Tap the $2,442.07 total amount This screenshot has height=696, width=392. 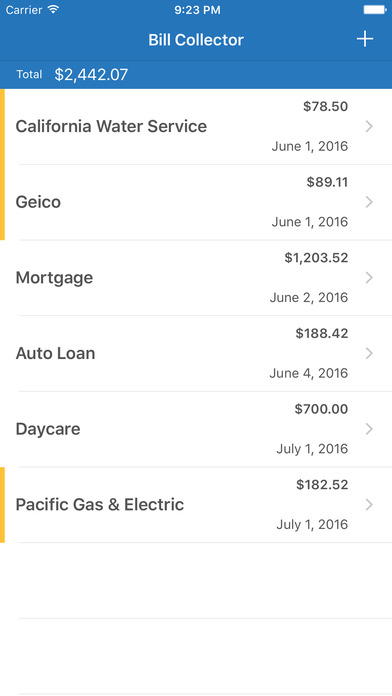[x=91, y=75]
